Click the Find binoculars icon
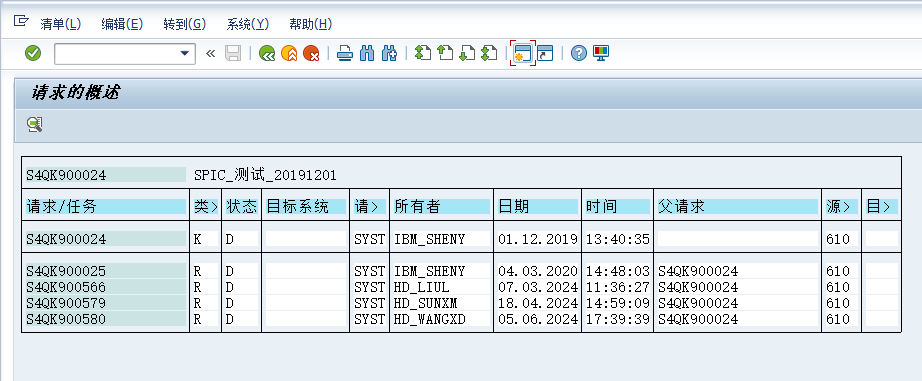This screenshot has width=922, height=381. pyautogui.click(x=367, y=54)
